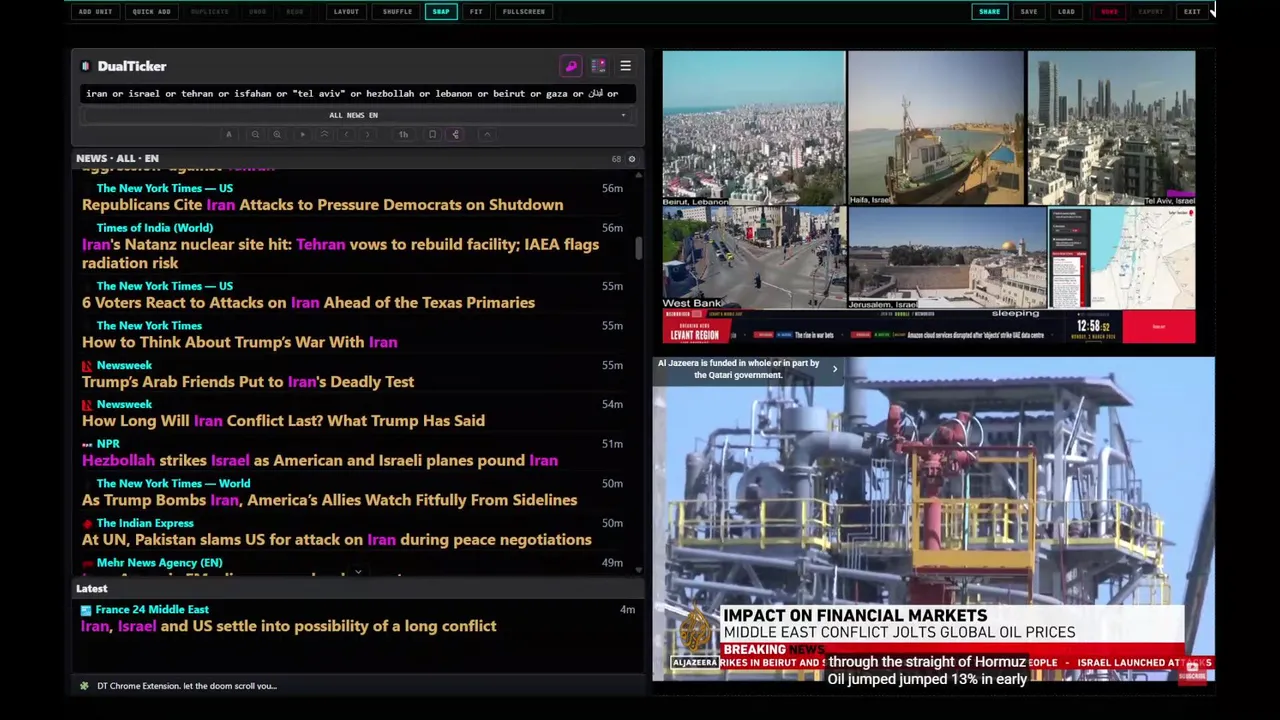Screen dimensions: 1280x720
Task: Open the '1h' time range selector
Action: pos(403,134)
